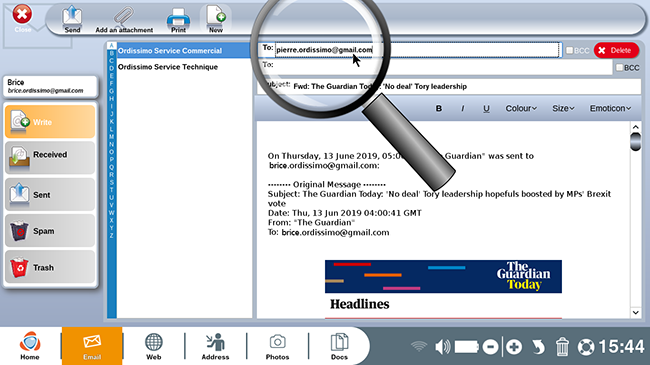This screenshot has width=650, height=365.
Task: Jump to letter K in contact index
Action: pyautogui.click(x=111, y=122)
